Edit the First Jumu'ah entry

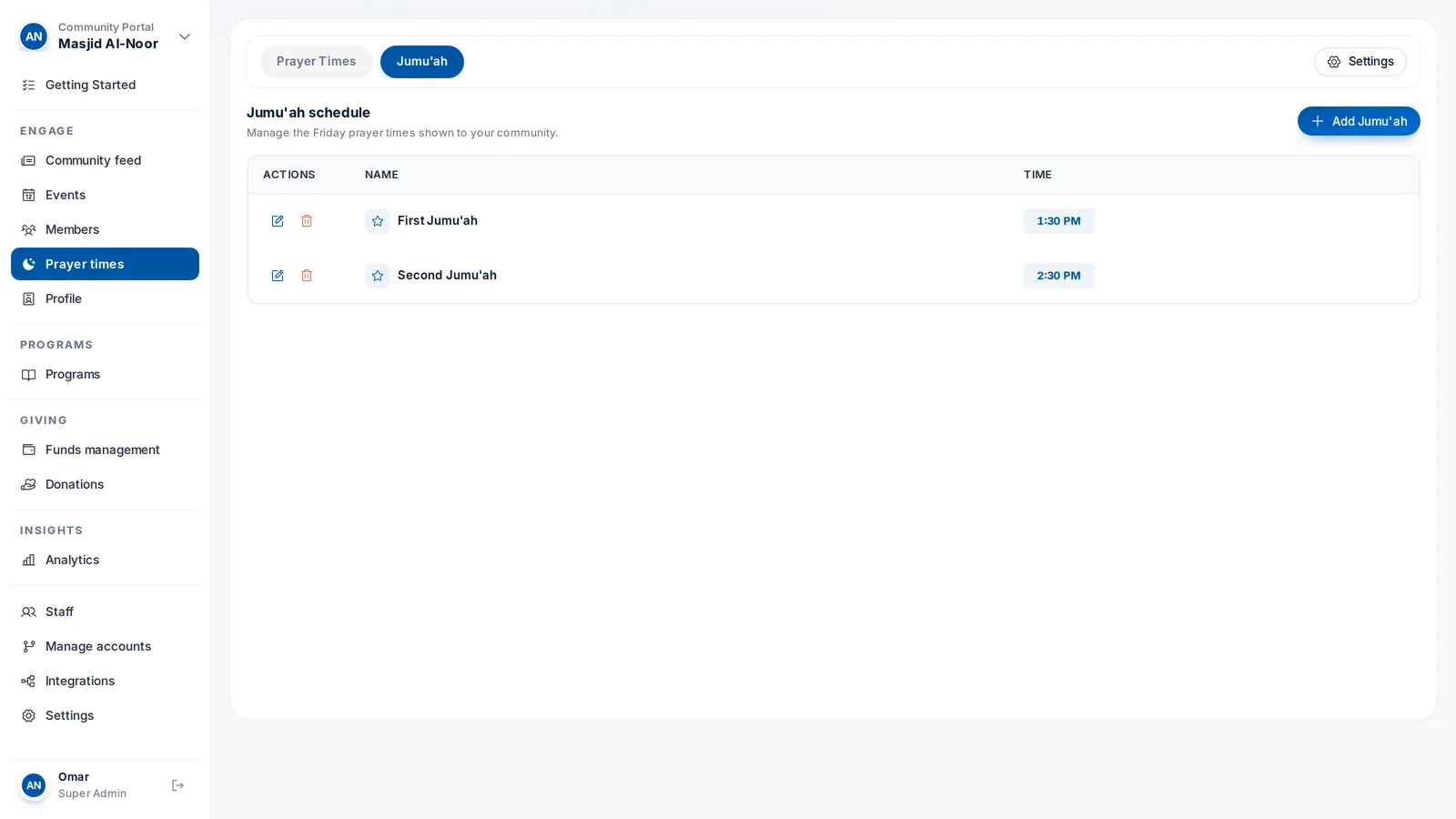(278, 221)
